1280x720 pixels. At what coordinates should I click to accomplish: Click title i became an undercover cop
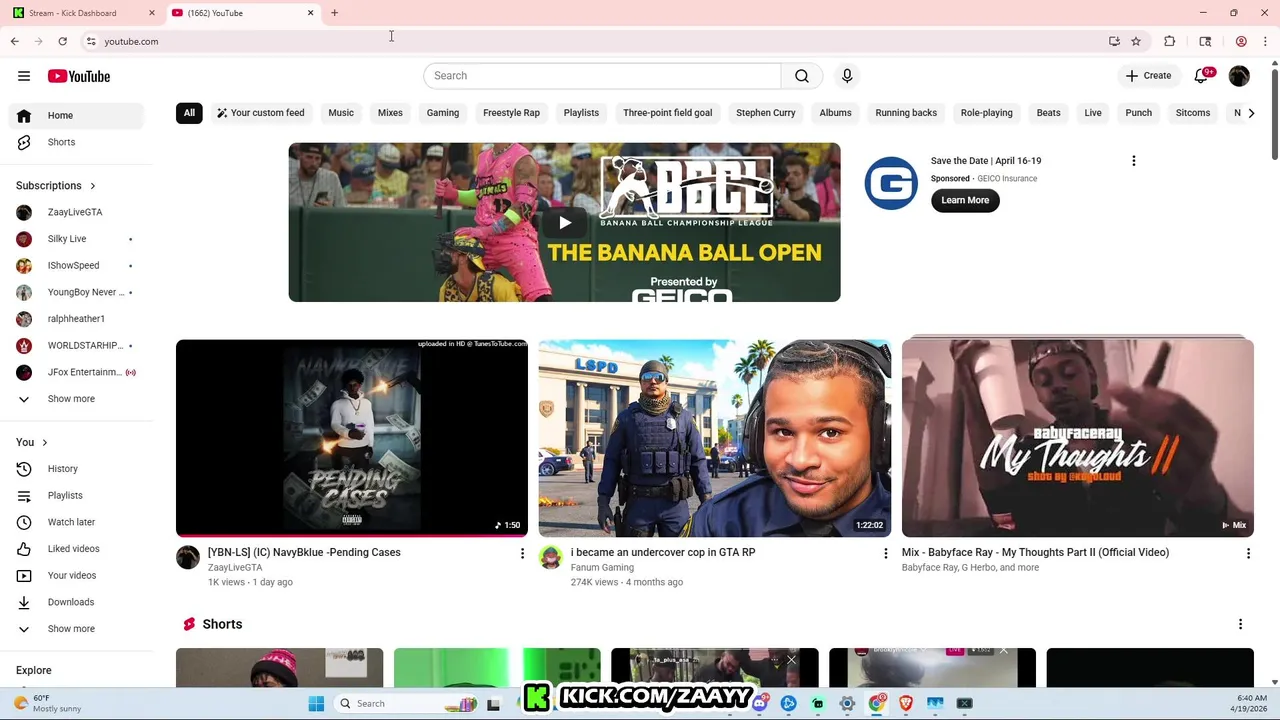pyautogui.click(x=663, y=552)
